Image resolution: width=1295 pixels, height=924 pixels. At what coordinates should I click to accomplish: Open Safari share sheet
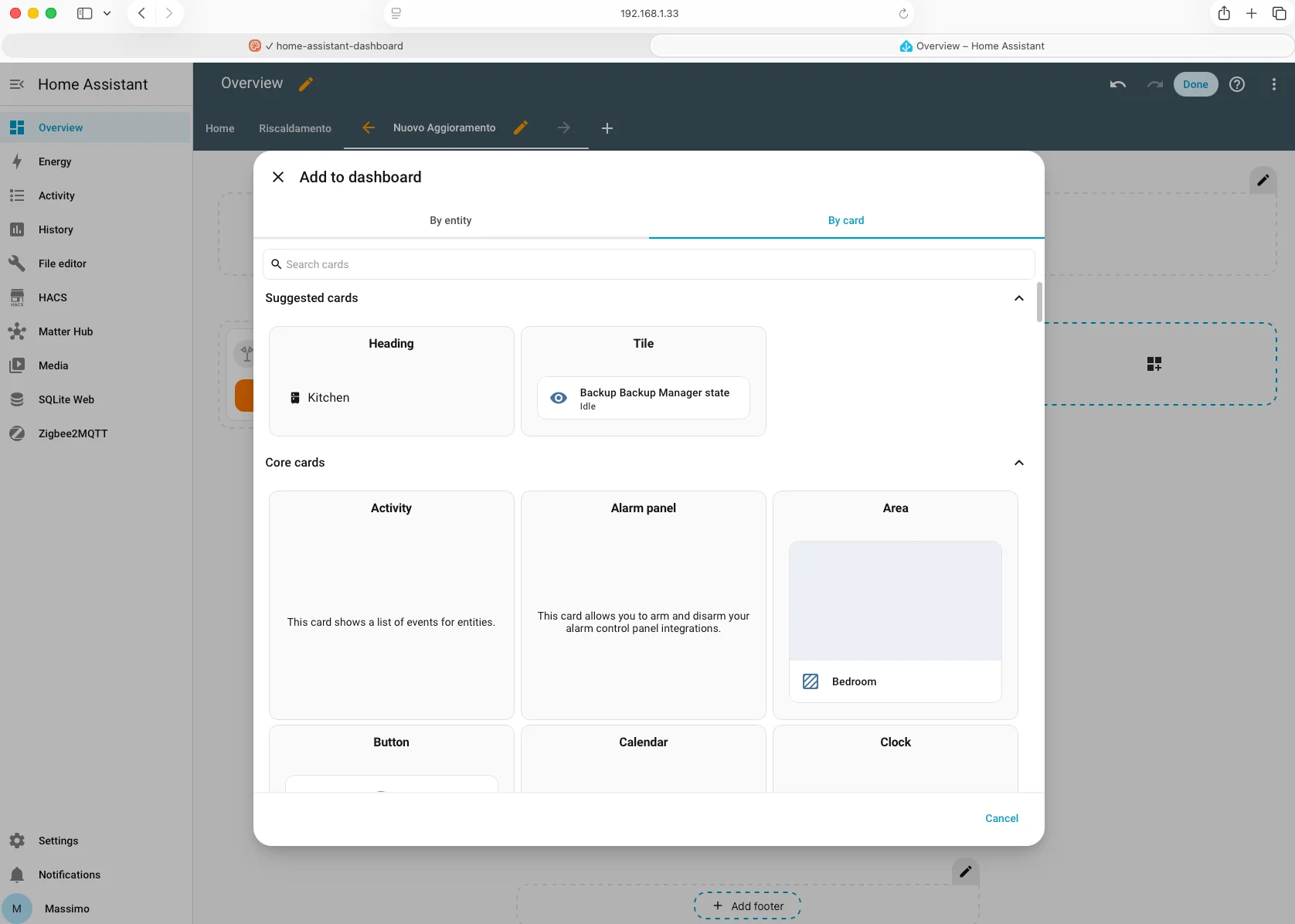pyautogui.click(x=1224, y=13)
